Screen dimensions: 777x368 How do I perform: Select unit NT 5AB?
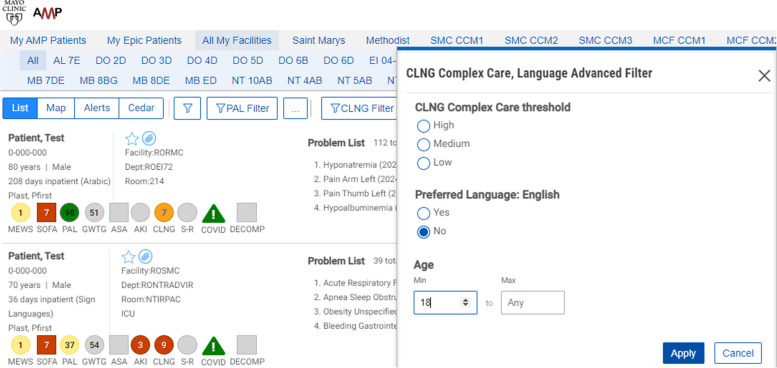(x=355, y=80)
